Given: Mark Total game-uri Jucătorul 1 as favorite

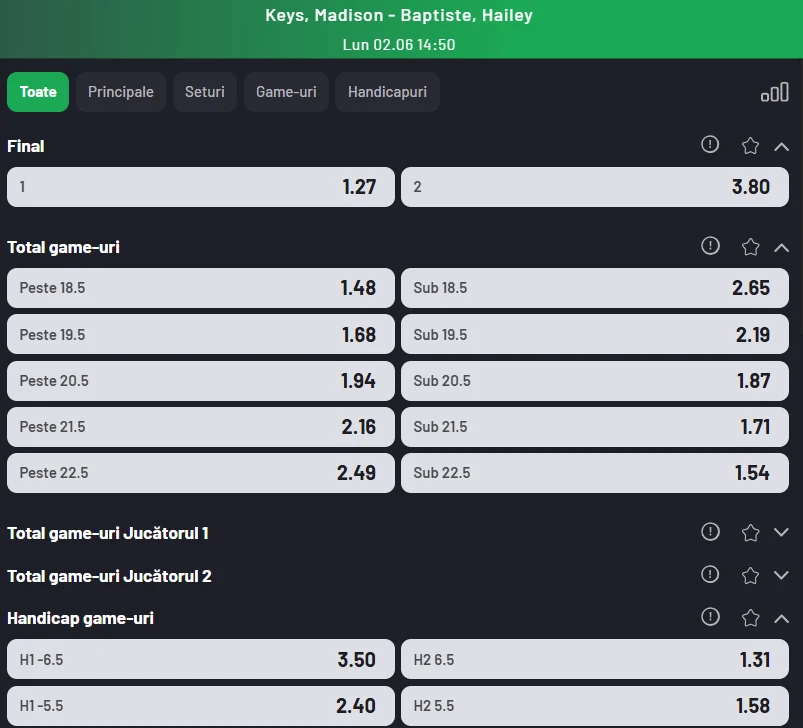Looking at the screenshot, I should tap(750, 533).
